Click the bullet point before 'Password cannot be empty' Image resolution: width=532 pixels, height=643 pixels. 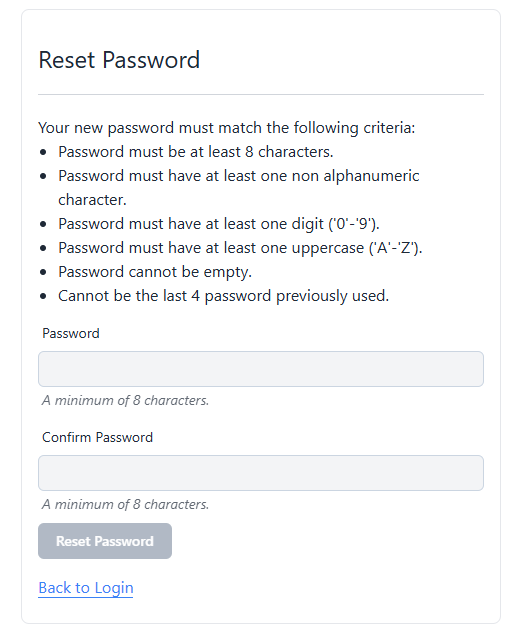[x=43, y=272]
